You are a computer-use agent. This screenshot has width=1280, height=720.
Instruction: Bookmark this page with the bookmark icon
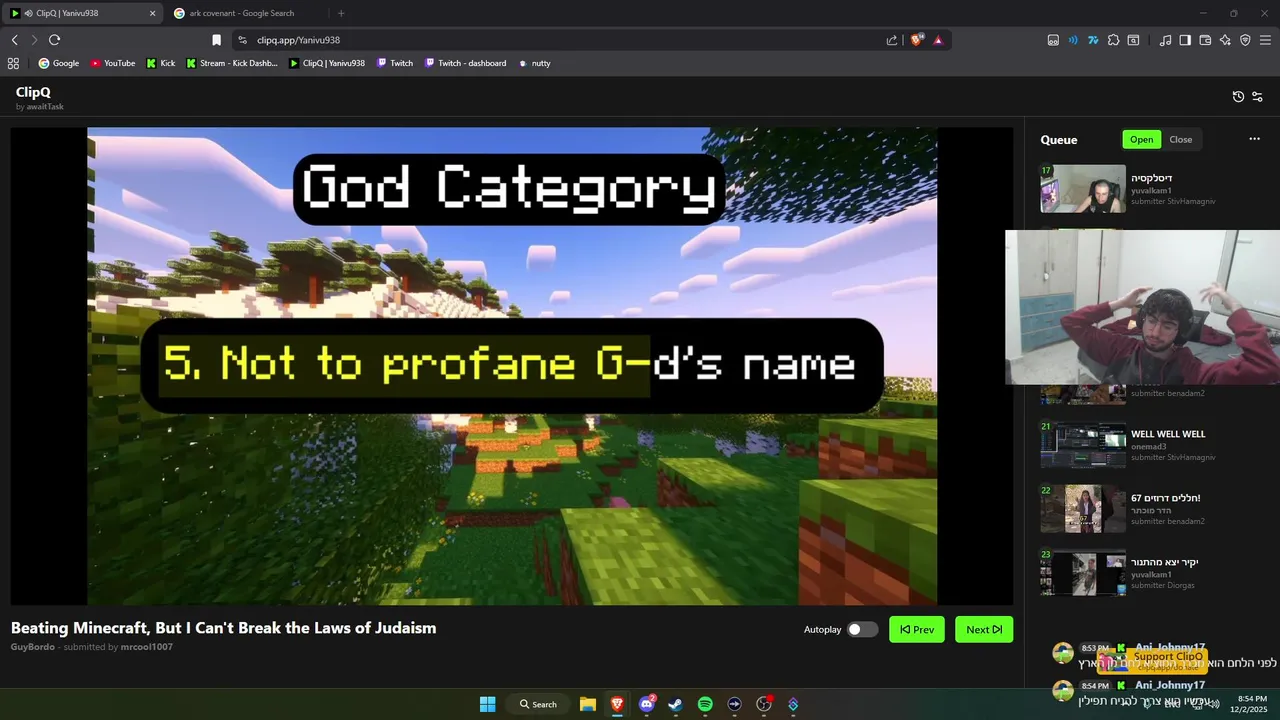[x=216, y=40]
